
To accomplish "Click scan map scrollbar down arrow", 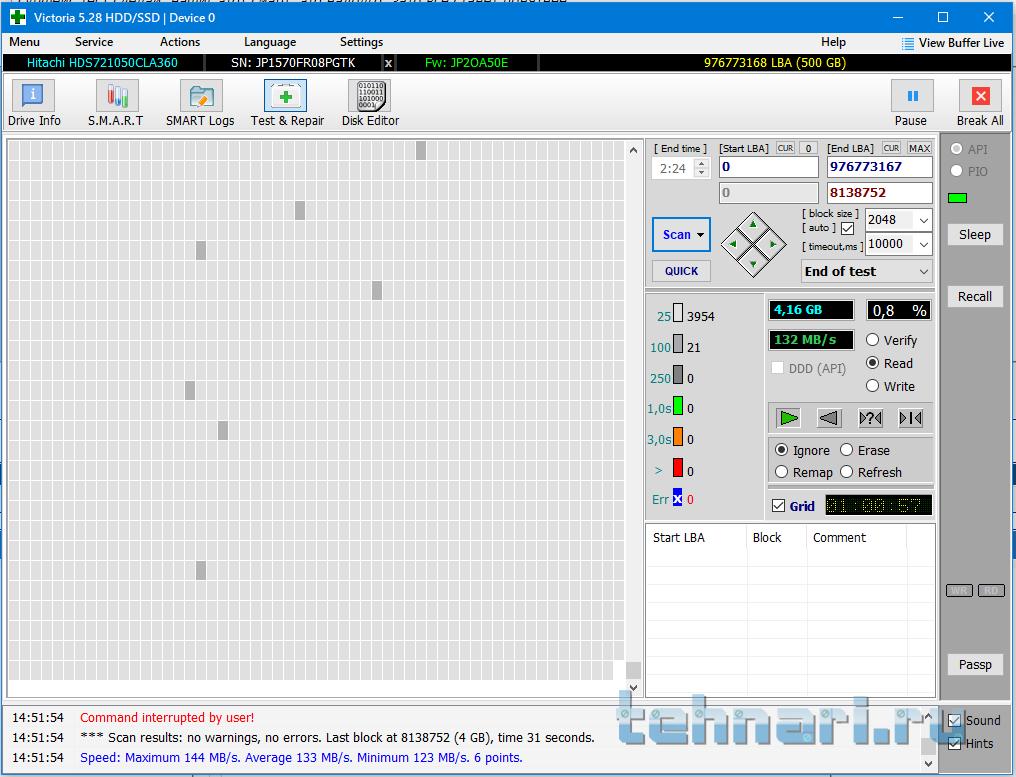I will [x=634, y=688].
